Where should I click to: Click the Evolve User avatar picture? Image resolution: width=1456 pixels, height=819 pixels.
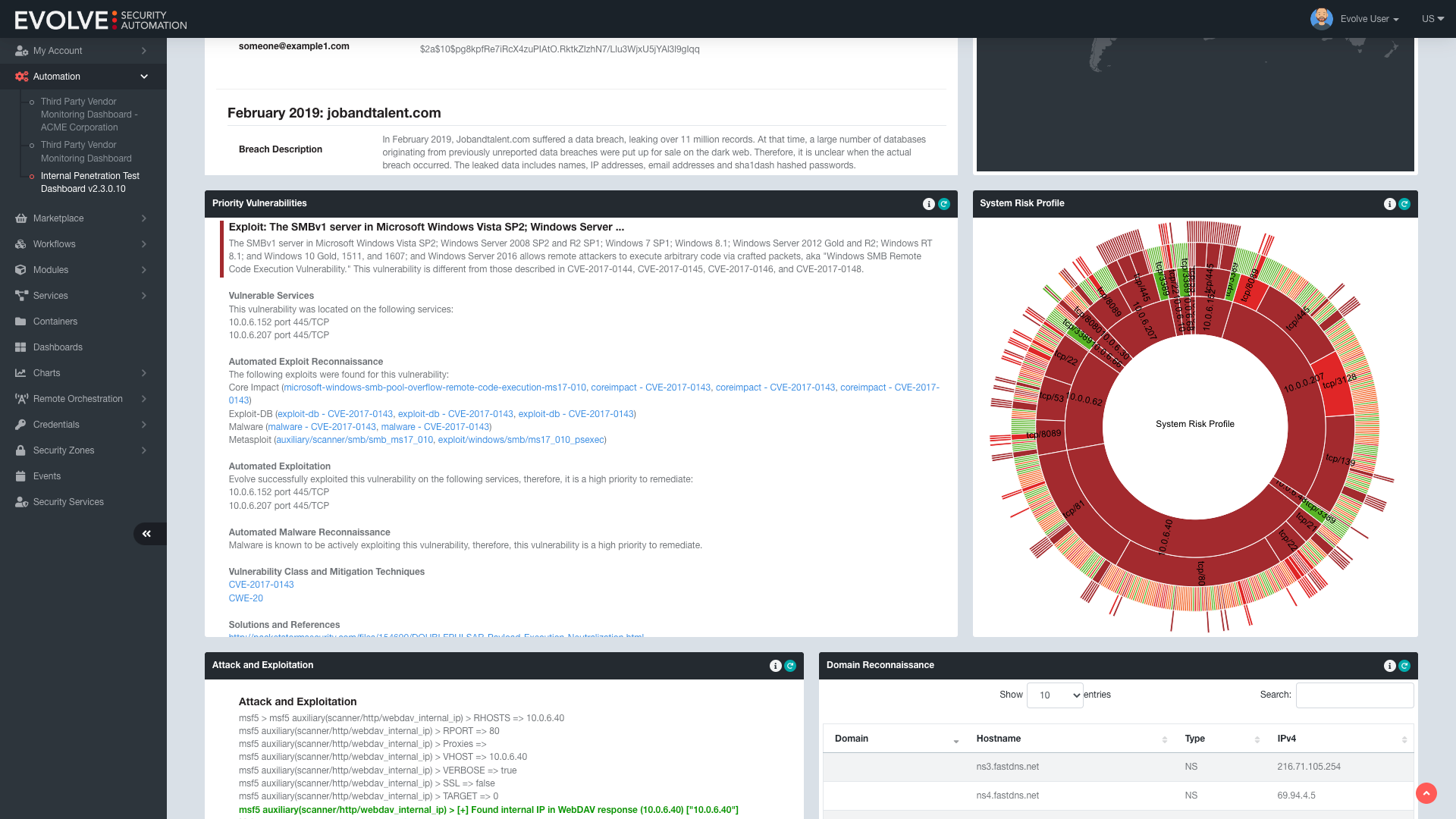point(1321,19)
